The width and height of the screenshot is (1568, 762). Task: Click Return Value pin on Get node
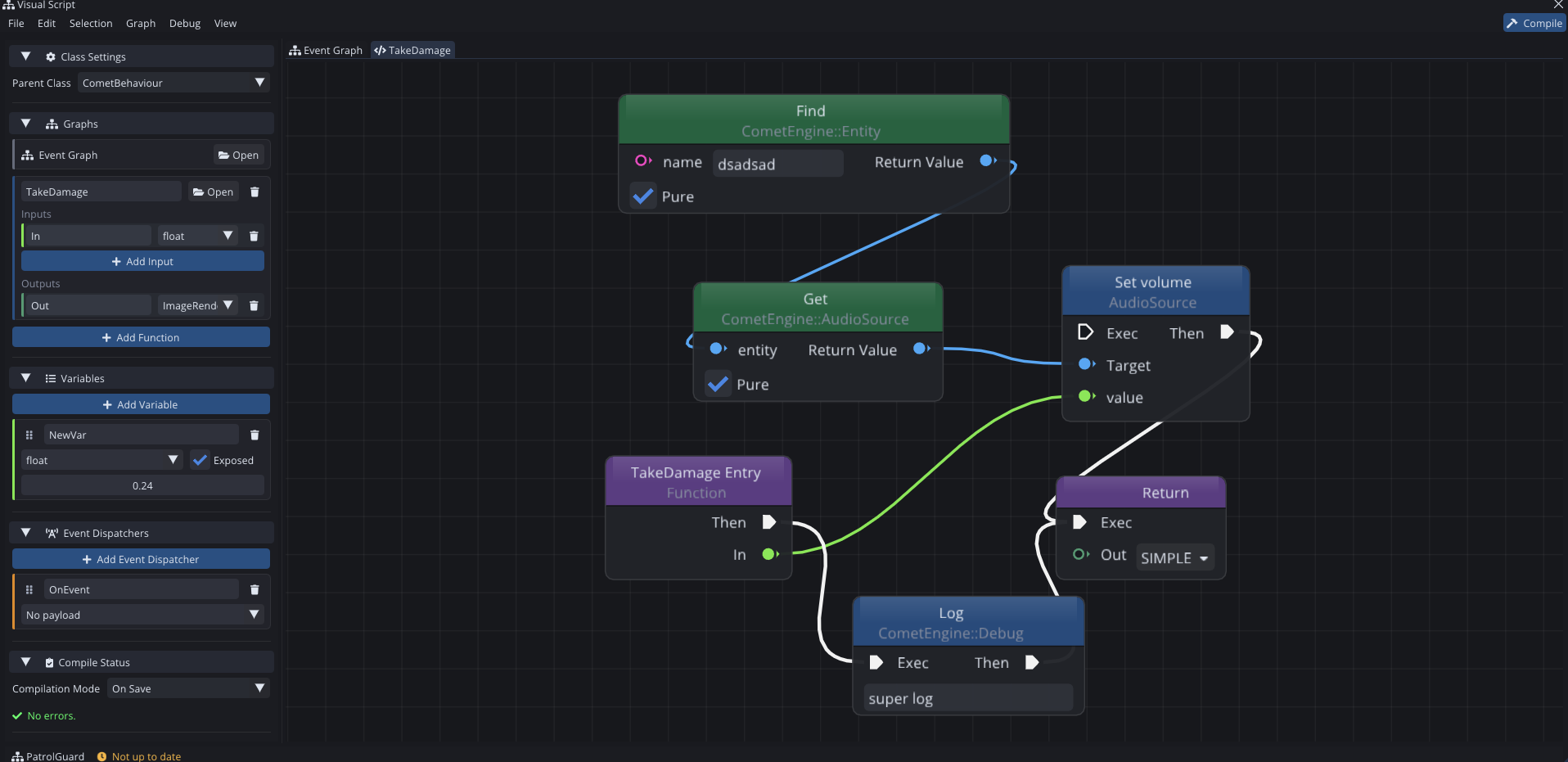[x=921, y=349]
